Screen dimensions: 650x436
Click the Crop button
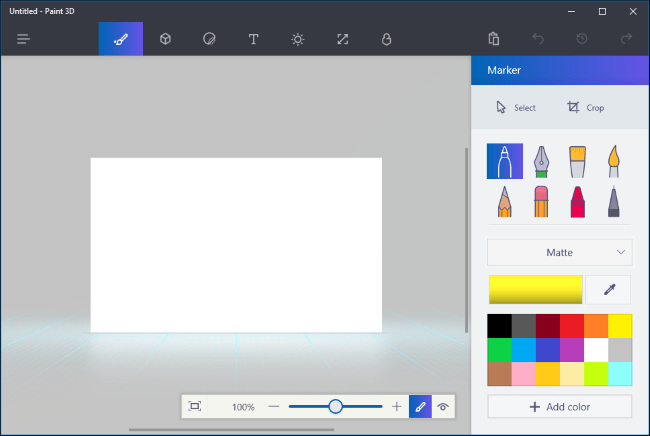click(x=585, y=107)
